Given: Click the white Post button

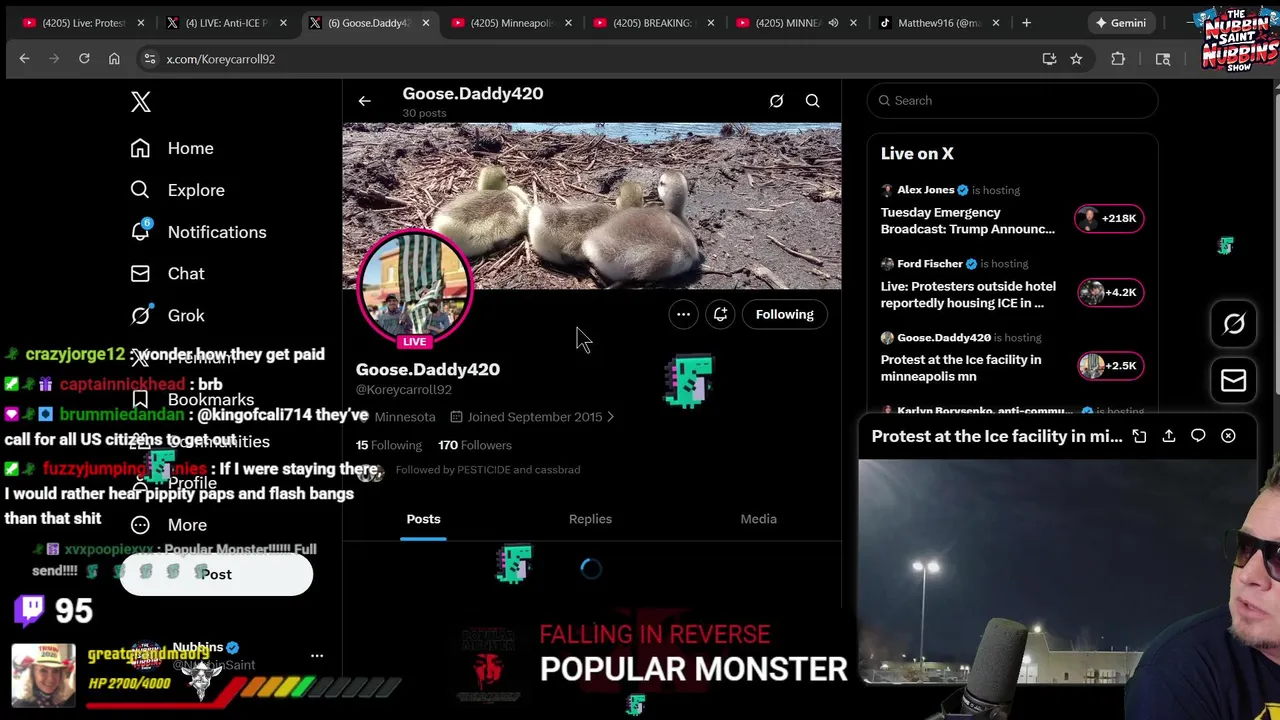Looking at the screenshot, I should (216, 574).
